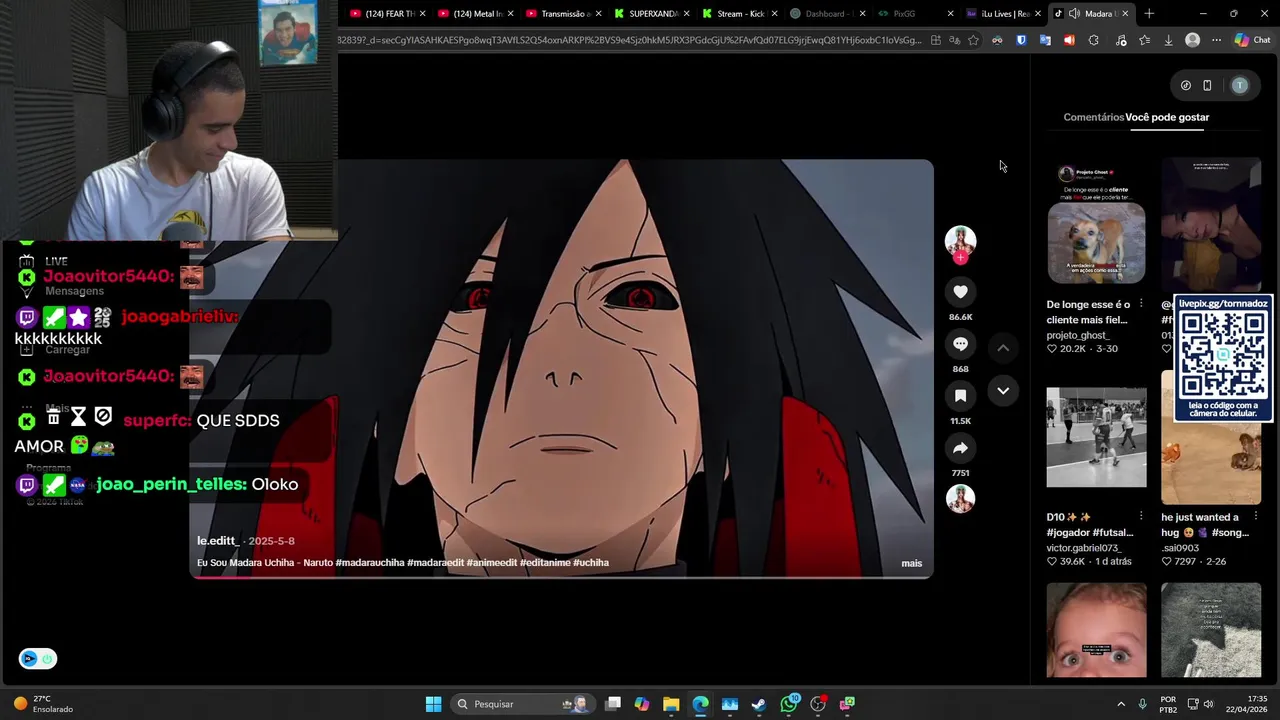Screen dimensions: 1280x720
Task: Share the video via the 7751 arrow icon
Action: point(960,448)
